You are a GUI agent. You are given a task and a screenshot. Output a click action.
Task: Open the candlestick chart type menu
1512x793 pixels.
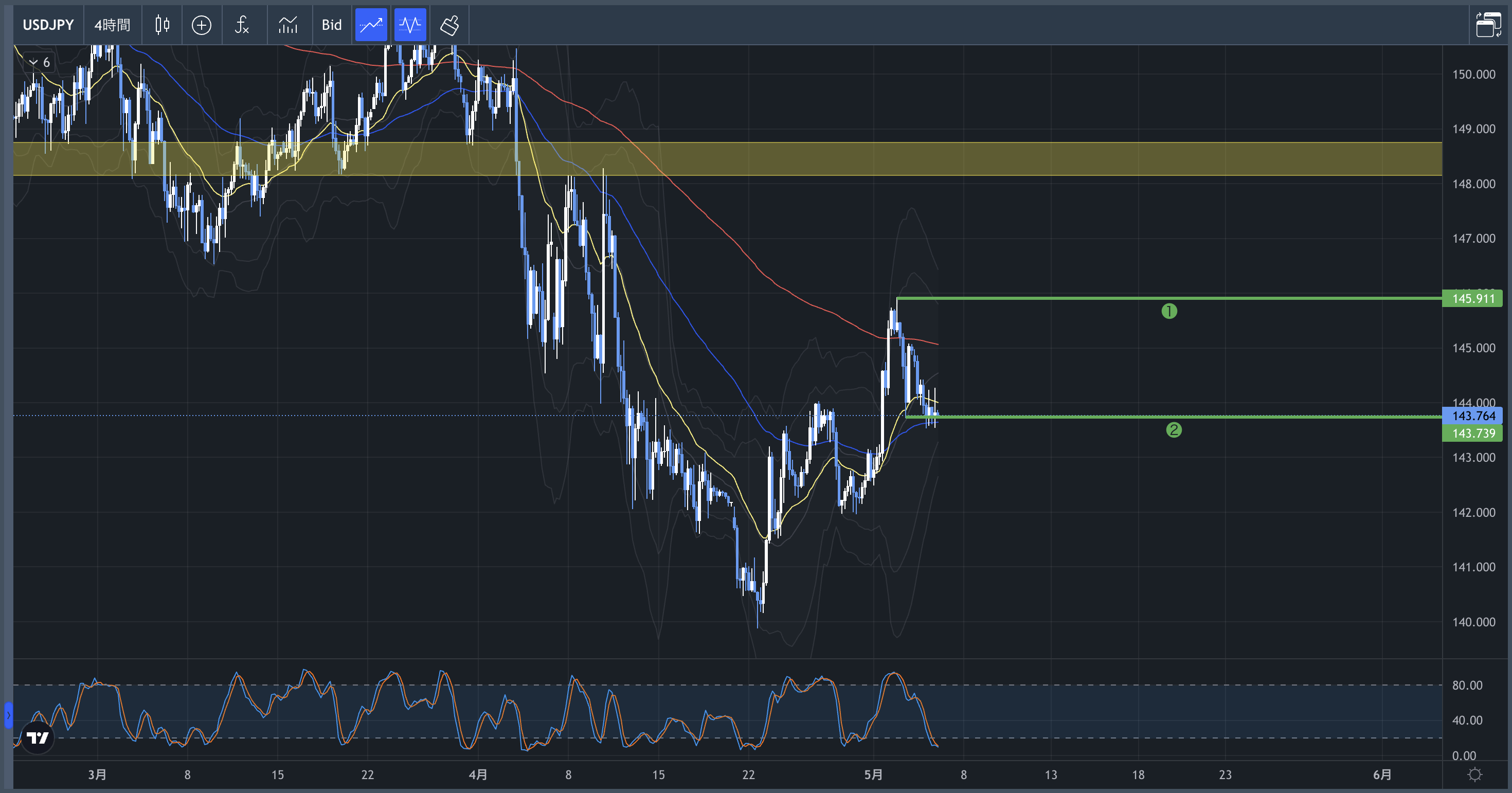click(162, 25)
